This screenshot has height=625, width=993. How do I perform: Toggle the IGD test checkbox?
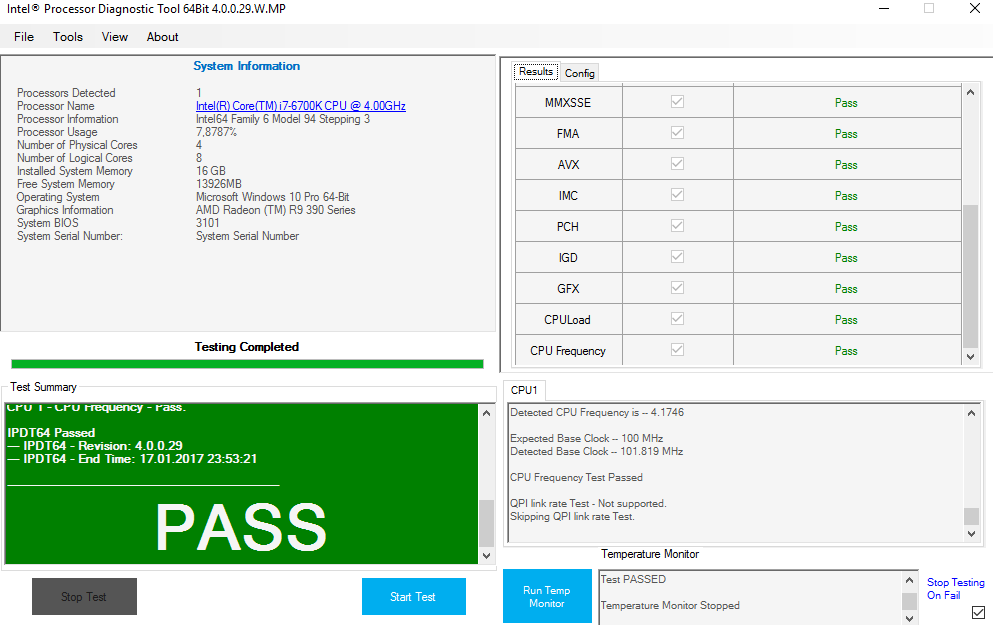click(678, 257)
